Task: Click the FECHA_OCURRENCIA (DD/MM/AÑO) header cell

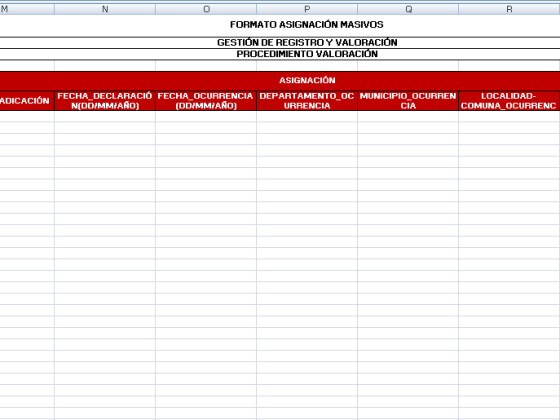Action: pyautogui.click(x=206, y=101)
